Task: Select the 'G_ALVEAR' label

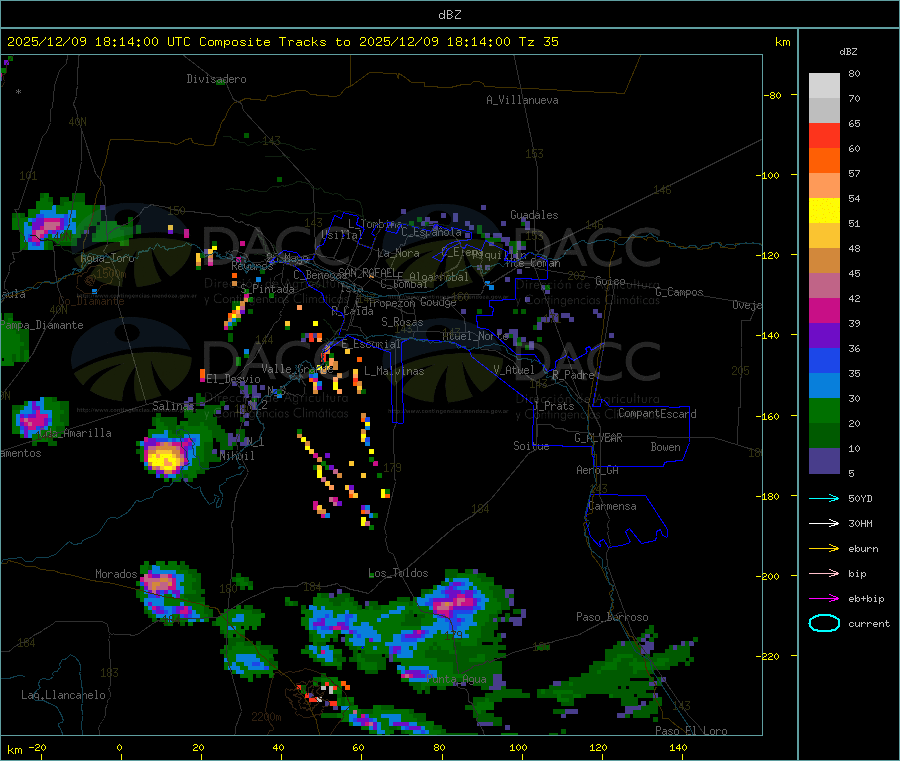Action: pyautogui.click(x=598, y=438)
